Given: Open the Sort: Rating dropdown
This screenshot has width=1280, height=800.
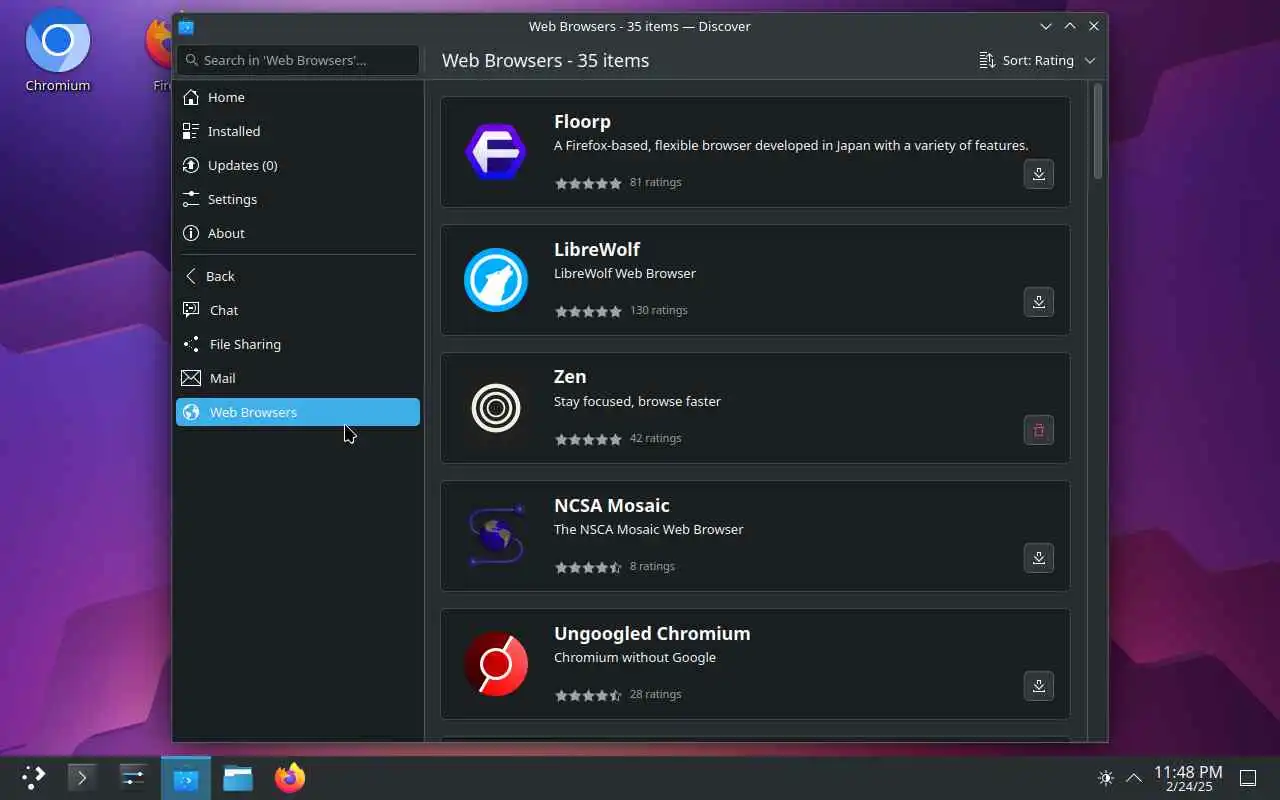Looking at the screenshot, I should click(x=1037, y=60).
